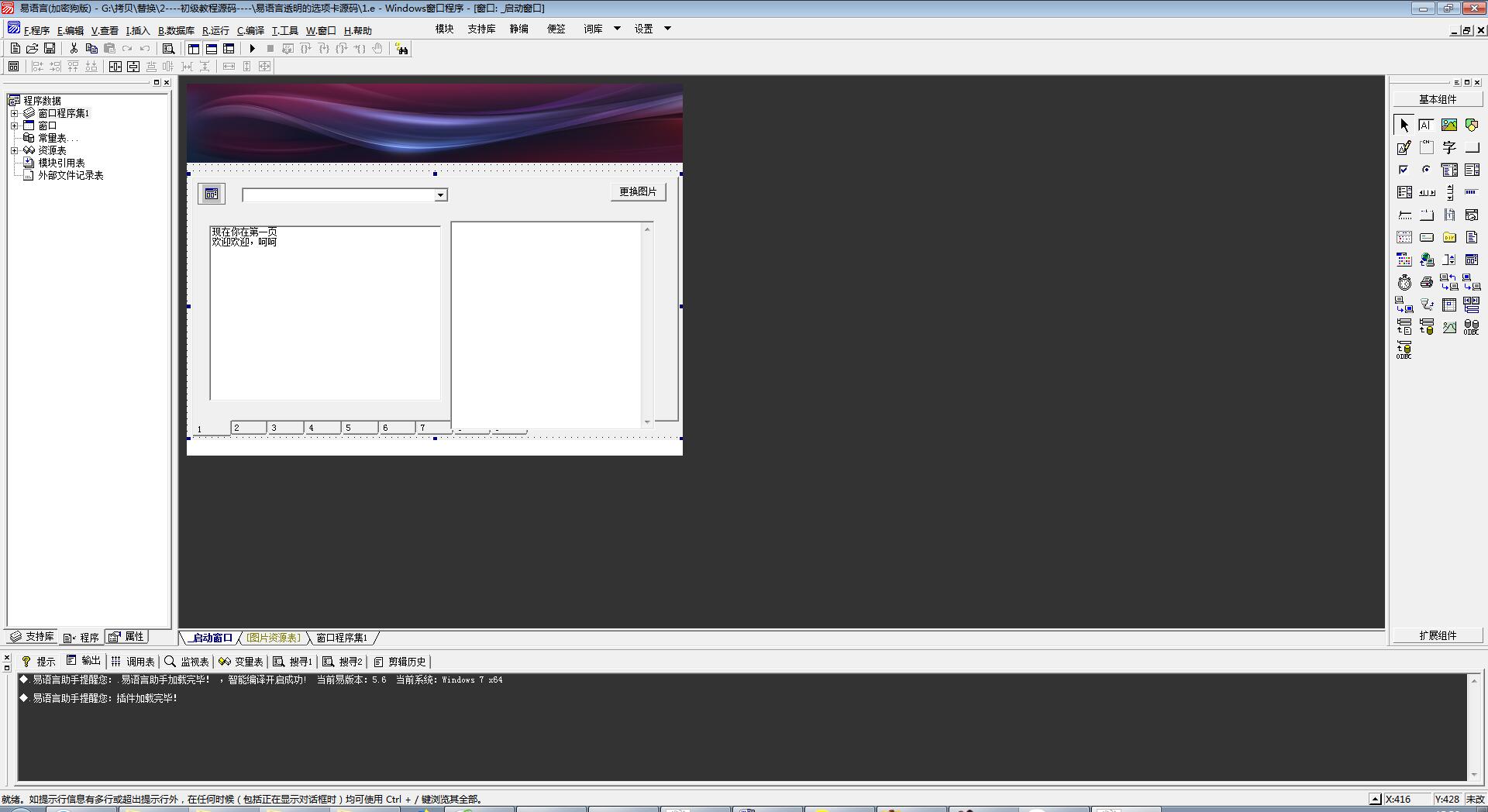Open the 监视表 watch tab
The image size is (1488, 812).
[x=187, y=661]
